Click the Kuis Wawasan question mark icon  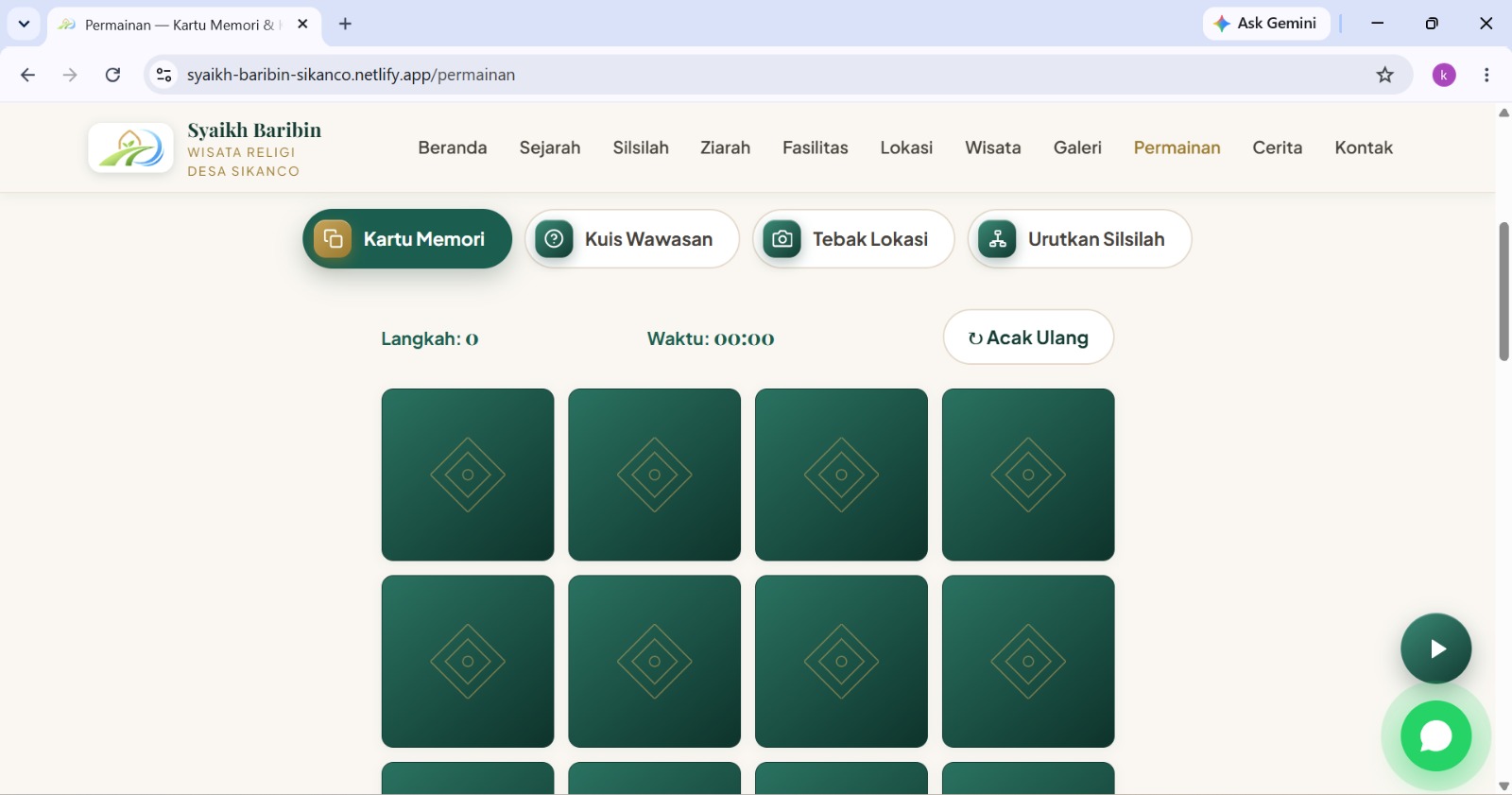pos(555,239)
